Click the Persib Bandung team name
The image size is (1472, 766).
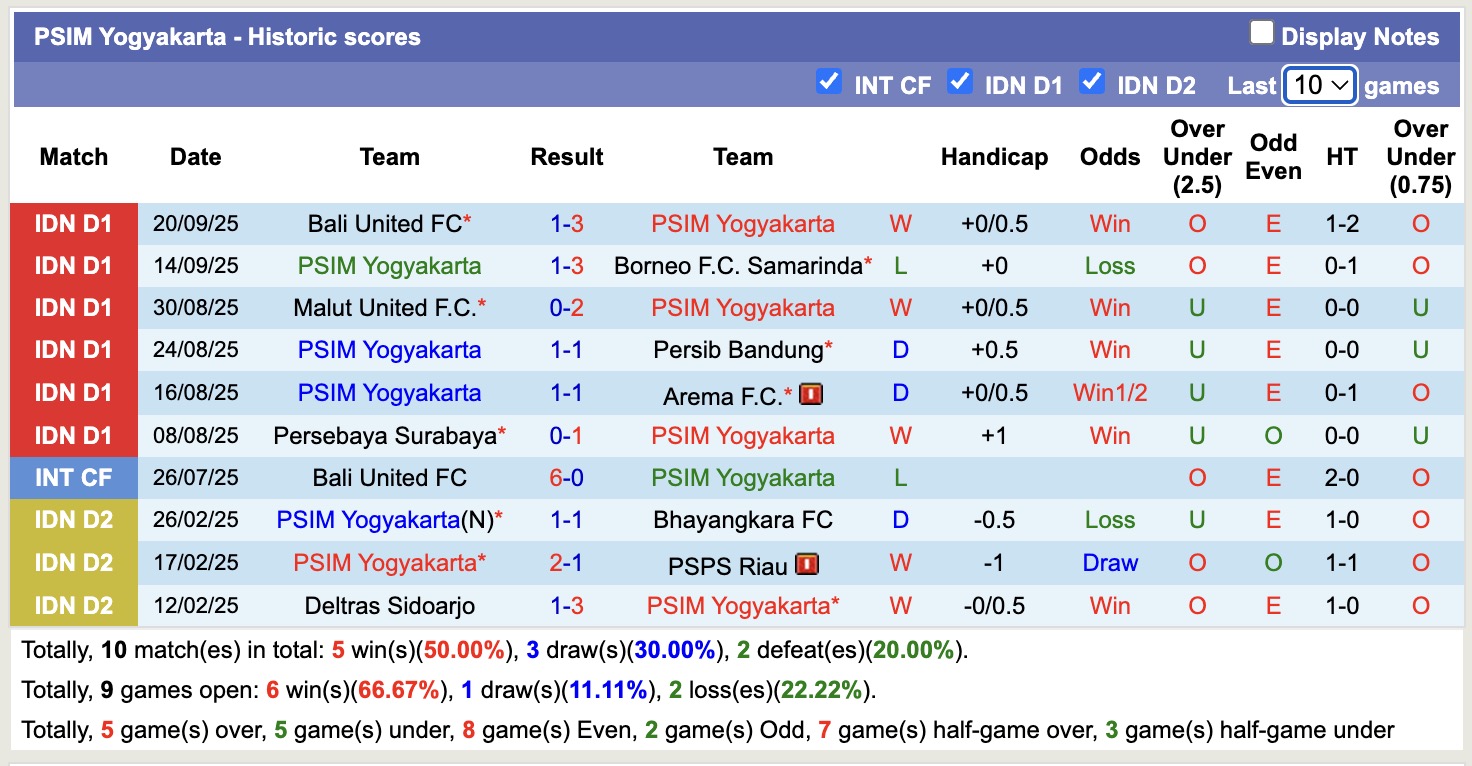738,350
